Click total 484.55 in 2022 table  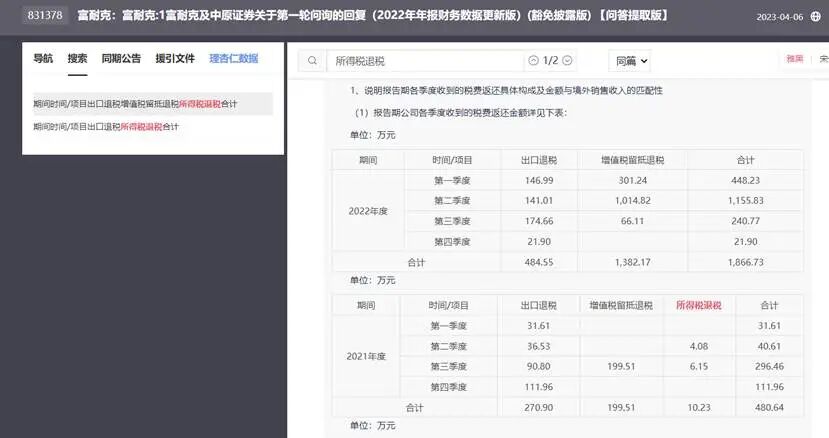(539, 262)
